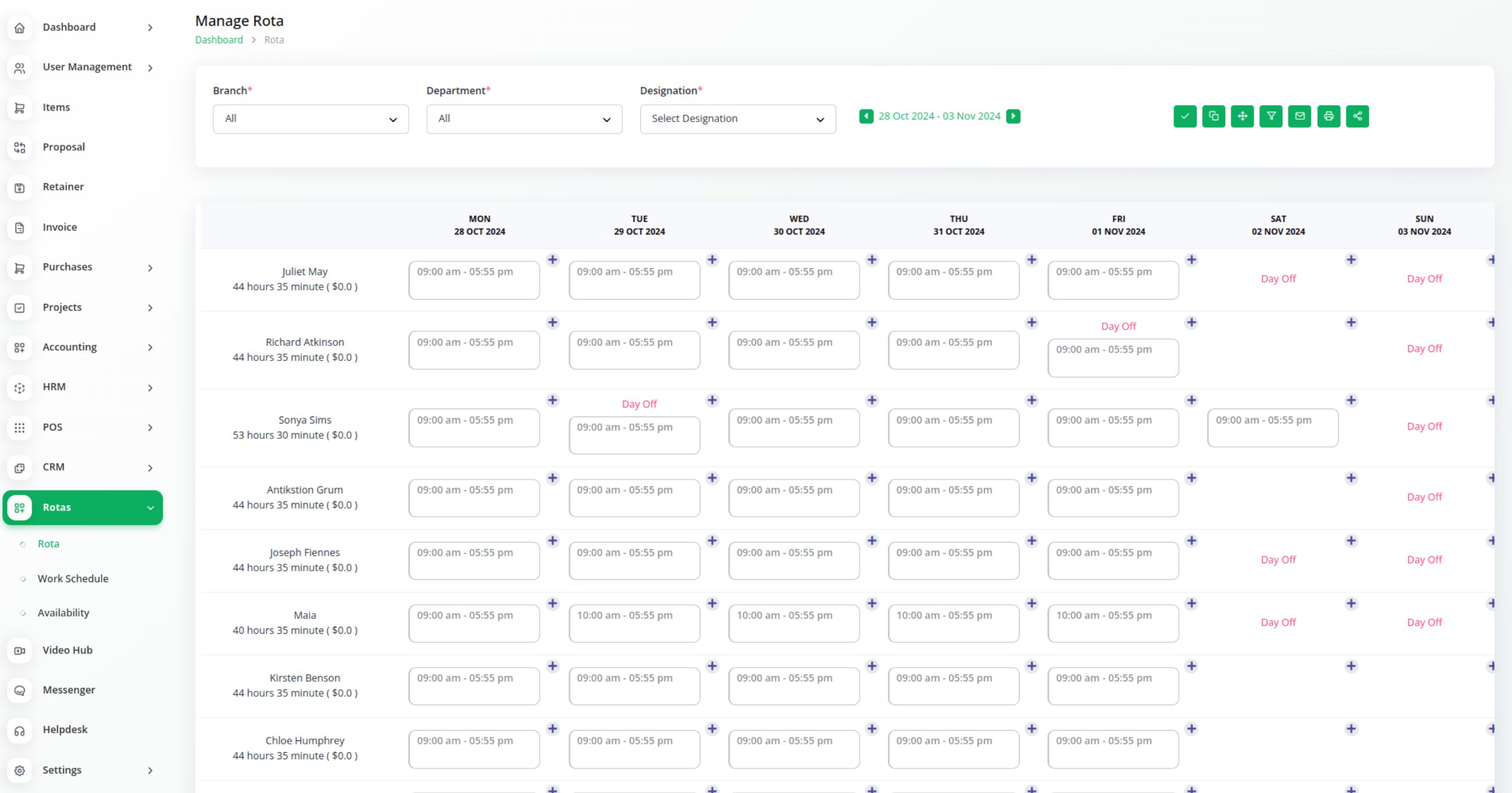Click the Invoice document icon

tap(19, 227)
